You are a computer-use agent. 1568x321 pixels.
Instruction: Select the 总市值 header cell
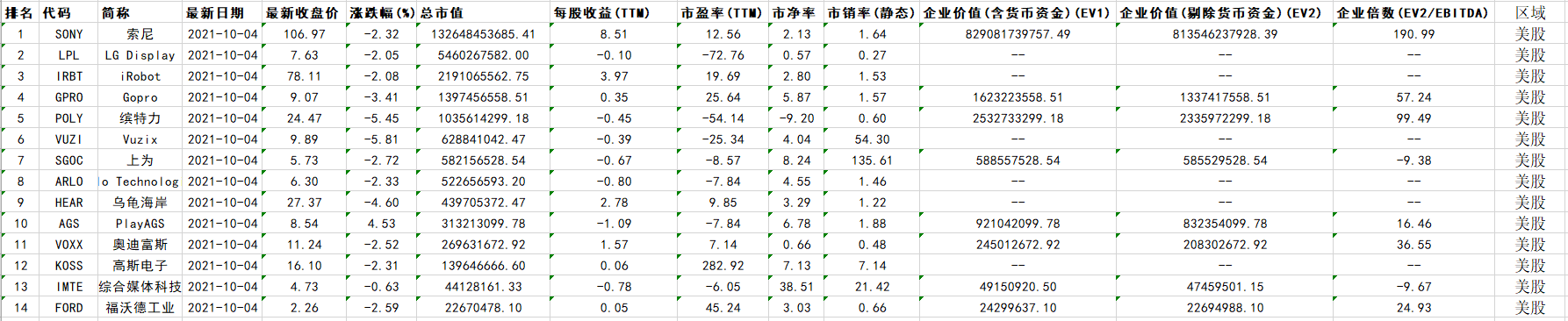484,13
